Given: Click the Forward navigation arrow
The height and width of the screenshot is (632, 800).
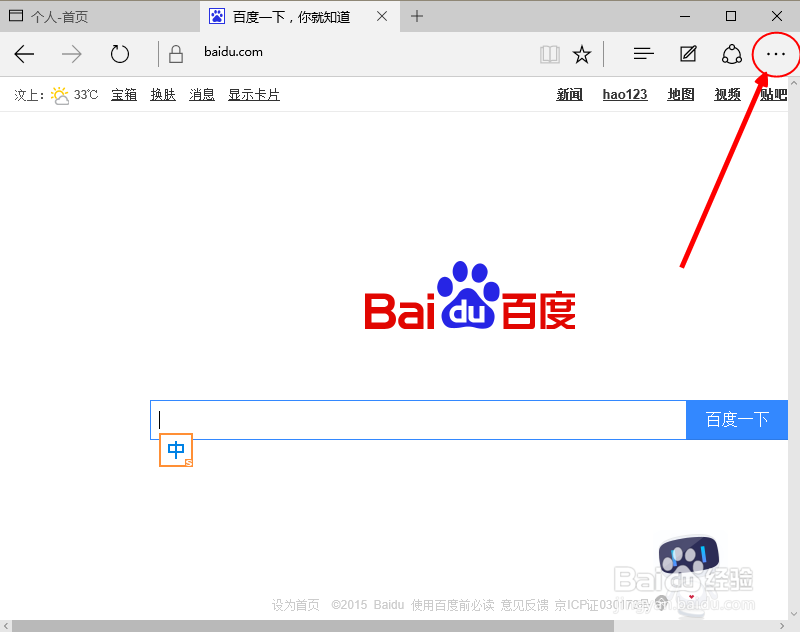Looking at the screenshot, I should [71, 54].
